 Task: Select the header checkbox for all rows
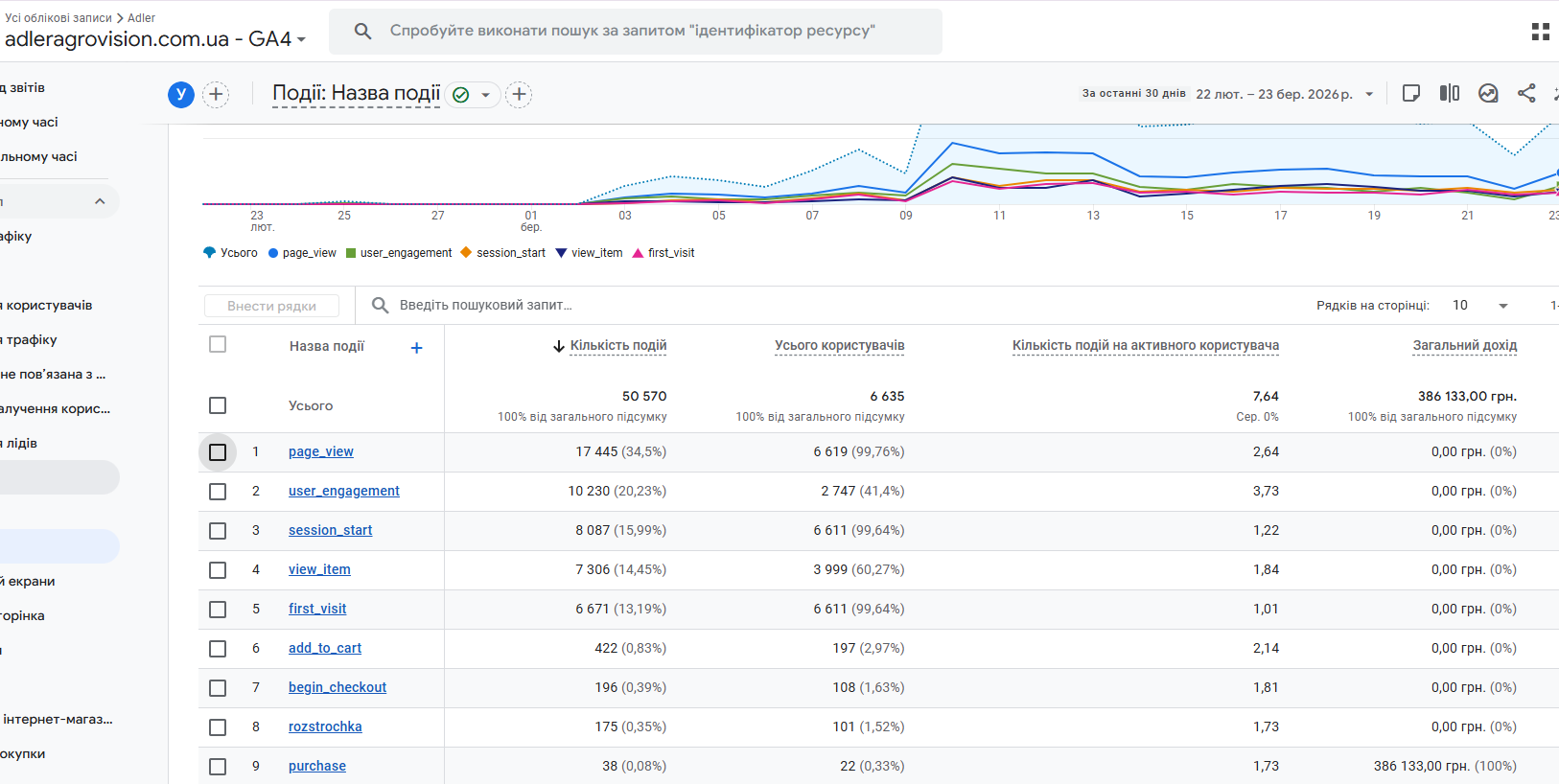pos(218,344)
